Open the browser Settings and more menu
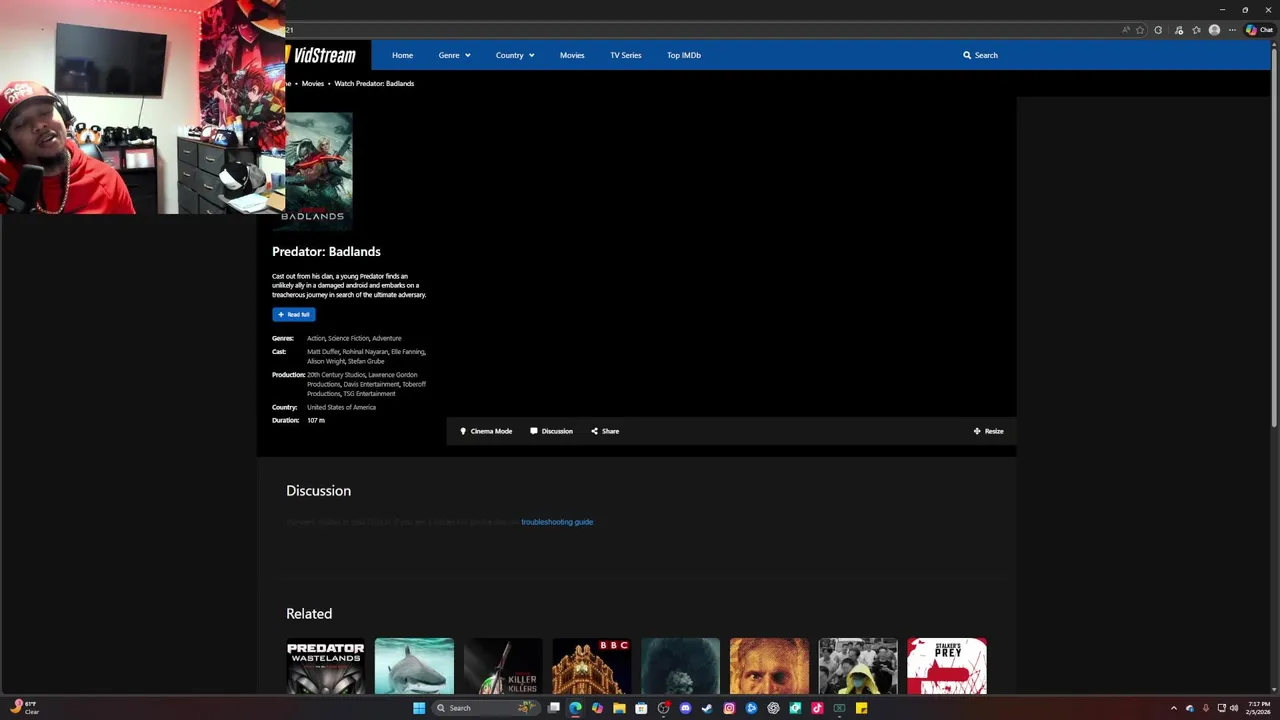This screenshot has height=720, width=1280. (1232, 30)
